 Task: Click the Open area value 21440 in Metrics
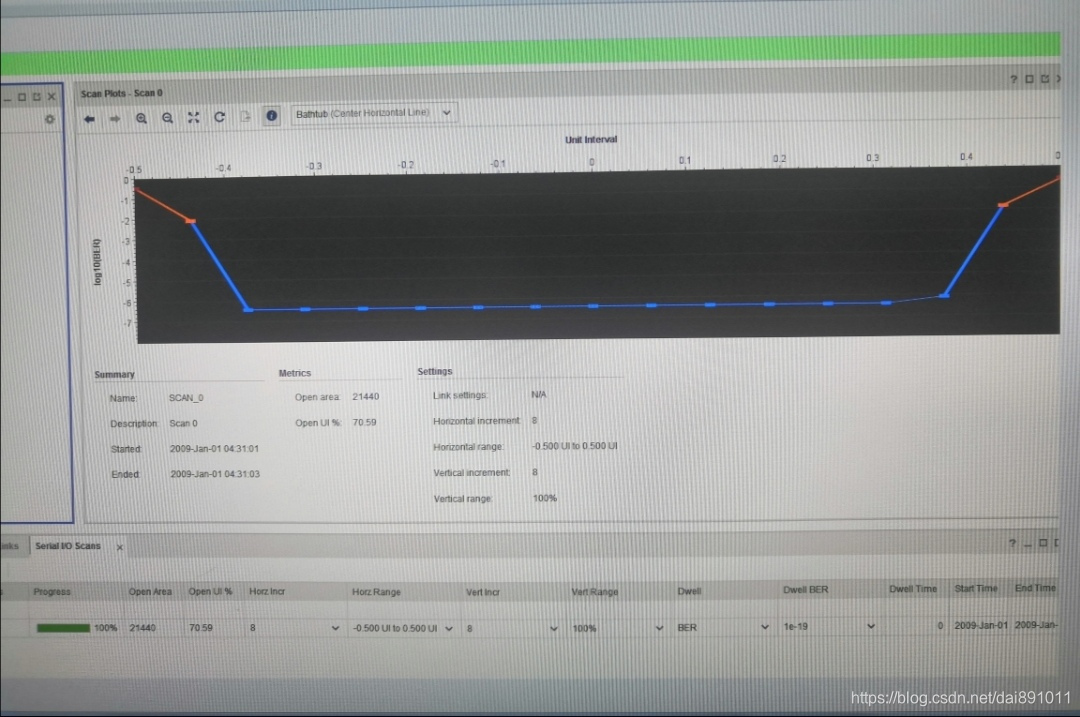(365, 397)
